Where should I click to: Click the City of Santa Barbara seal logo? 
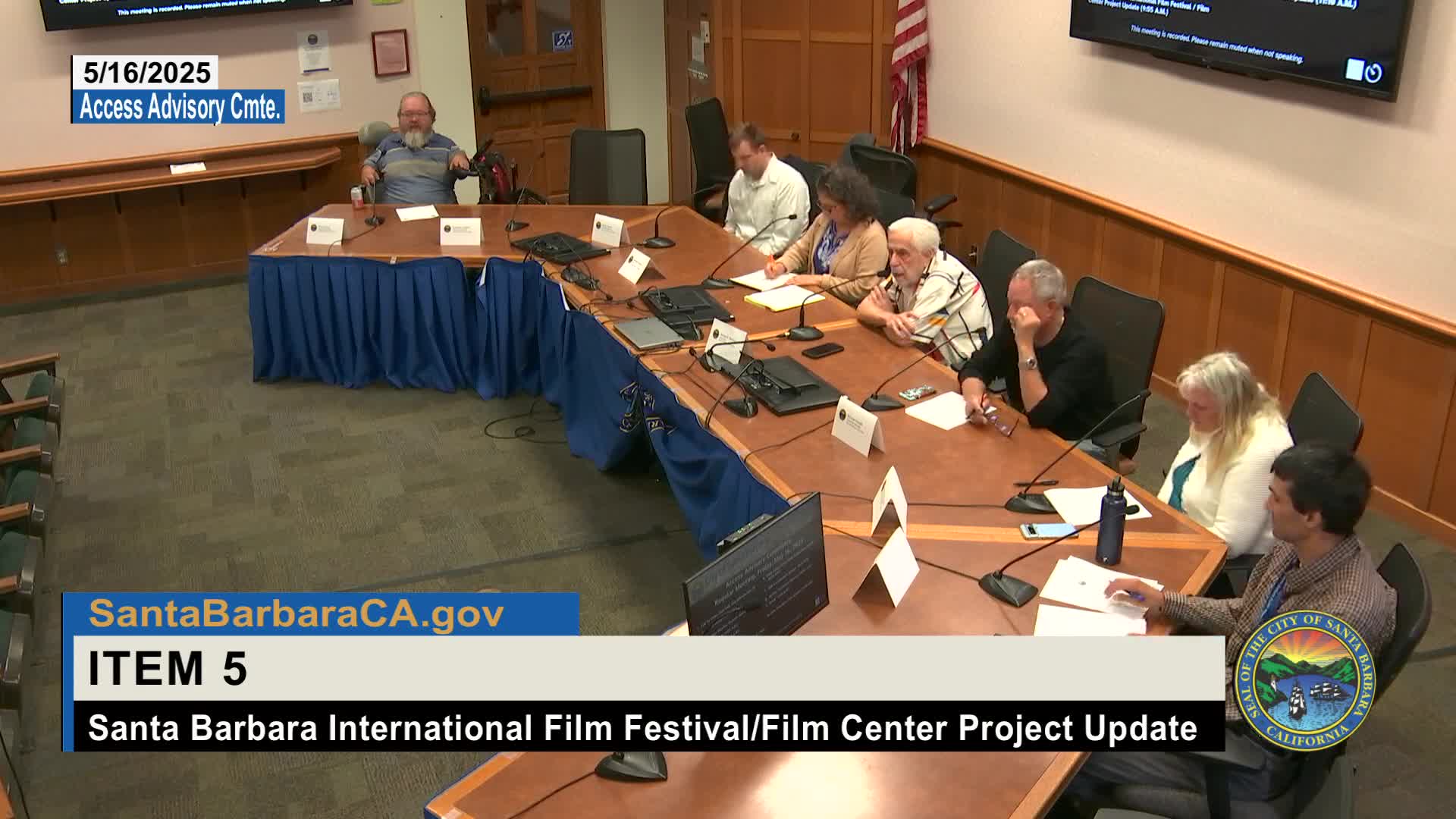pos(1305,679)
